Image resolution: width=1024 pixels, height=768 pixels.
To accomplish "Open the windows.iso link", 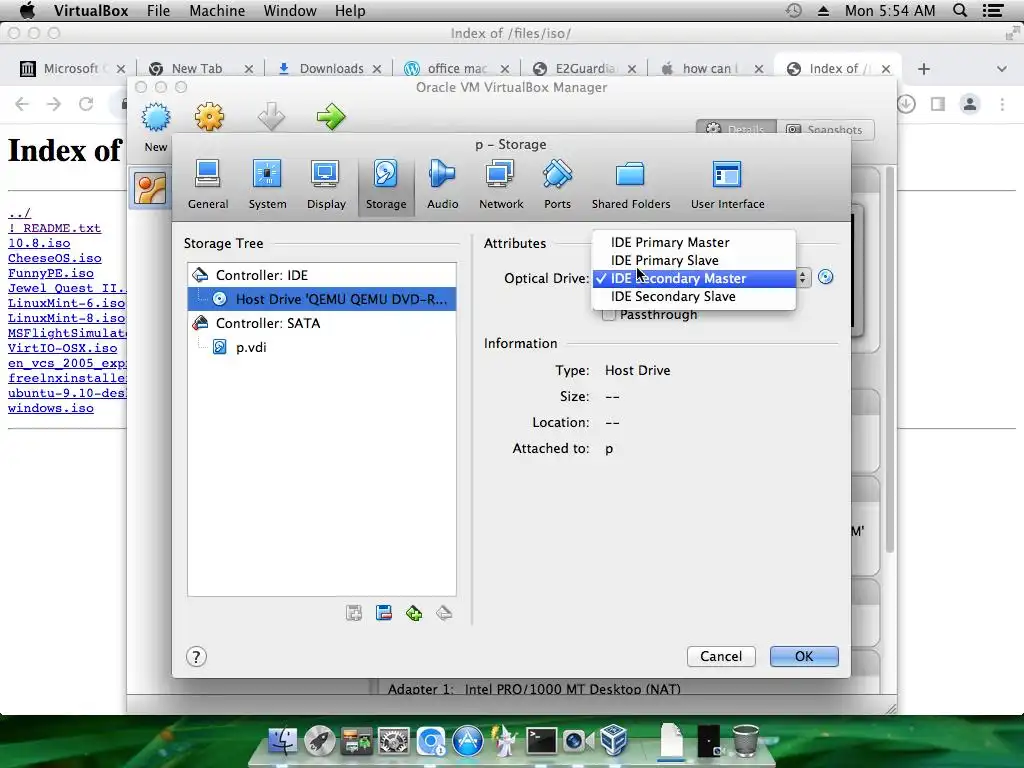I will pyautogui.click(x=50, y=408).
